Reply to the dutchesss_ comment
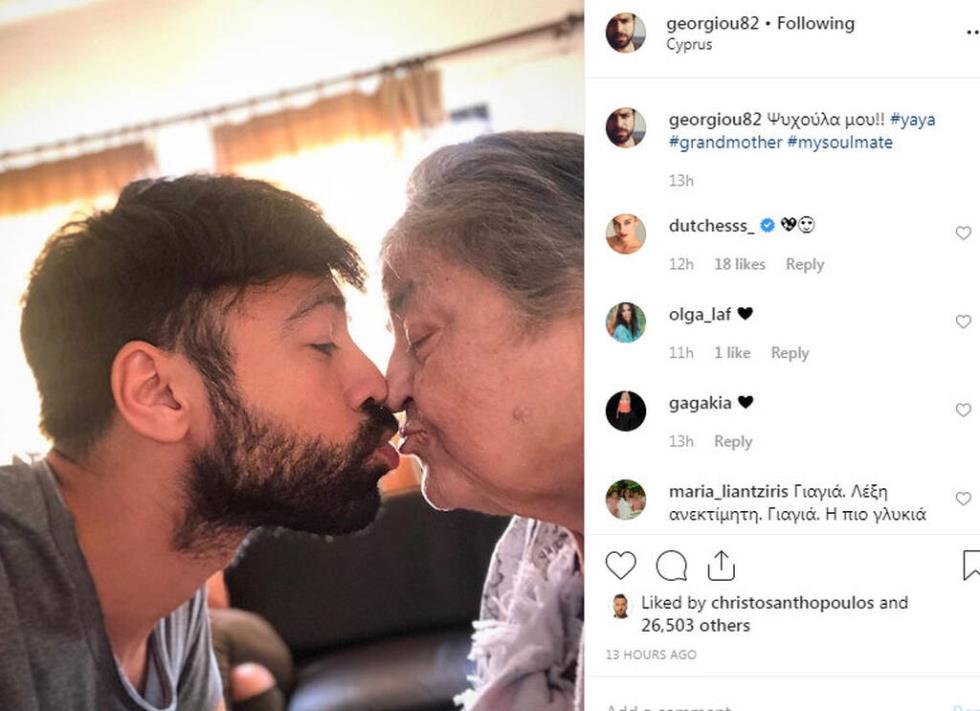This screenshot has height=711, width=980. pyautogui.click(x=805, y=264)
